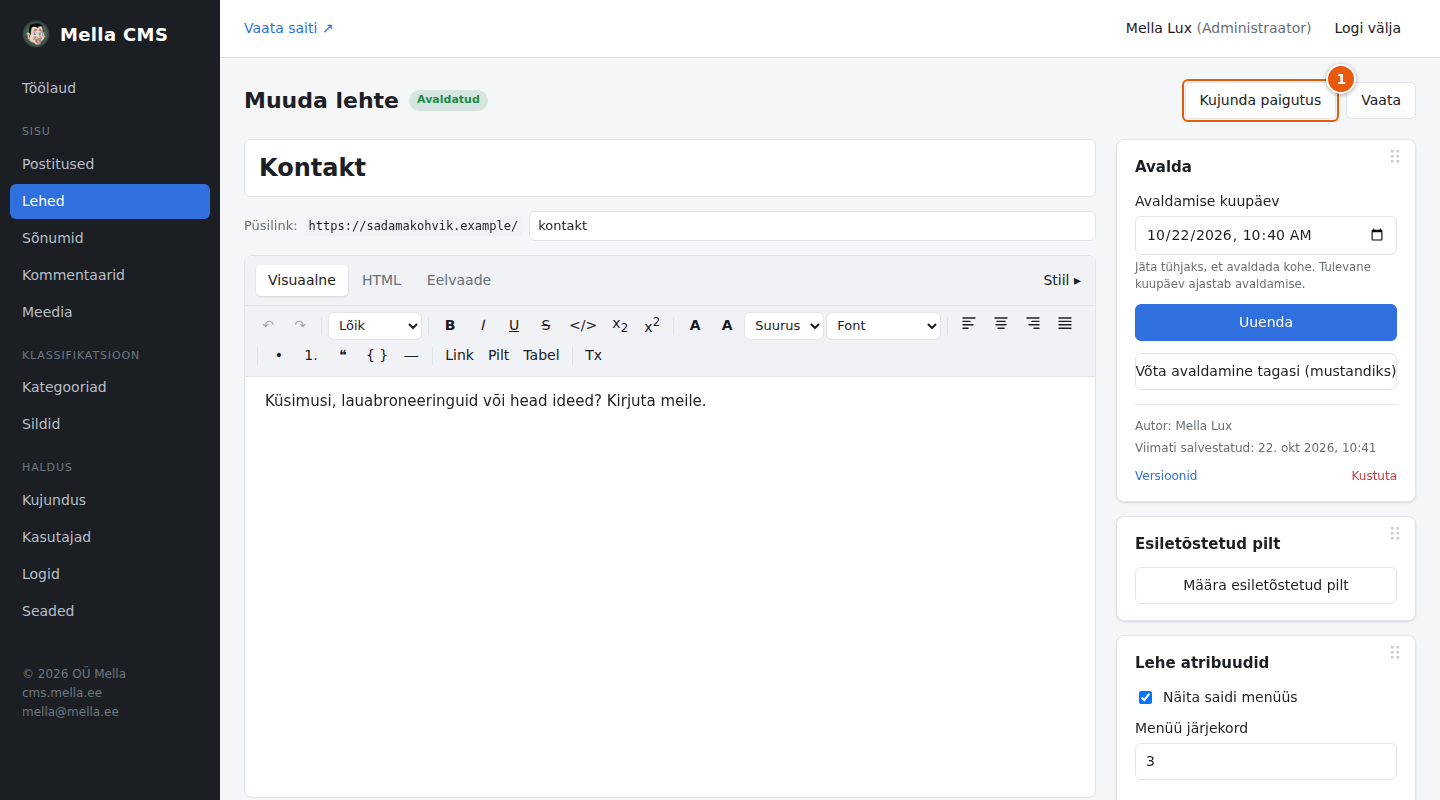The width and height of the screenshot is (1440, 800).
Task: Open Postitused in the sidebar
Action: pos(110,164)
